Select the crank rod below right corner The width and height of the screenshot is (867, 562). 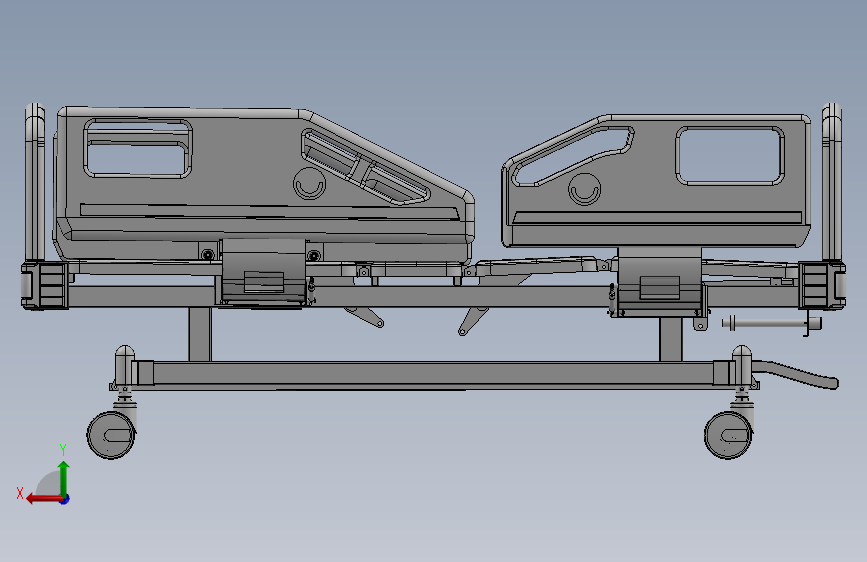(x=772, y=323)
